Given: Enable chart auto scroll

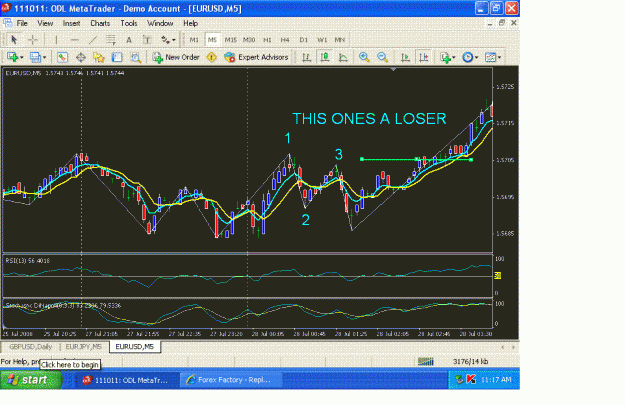Looking at the screenshot, I should point(405,57).
